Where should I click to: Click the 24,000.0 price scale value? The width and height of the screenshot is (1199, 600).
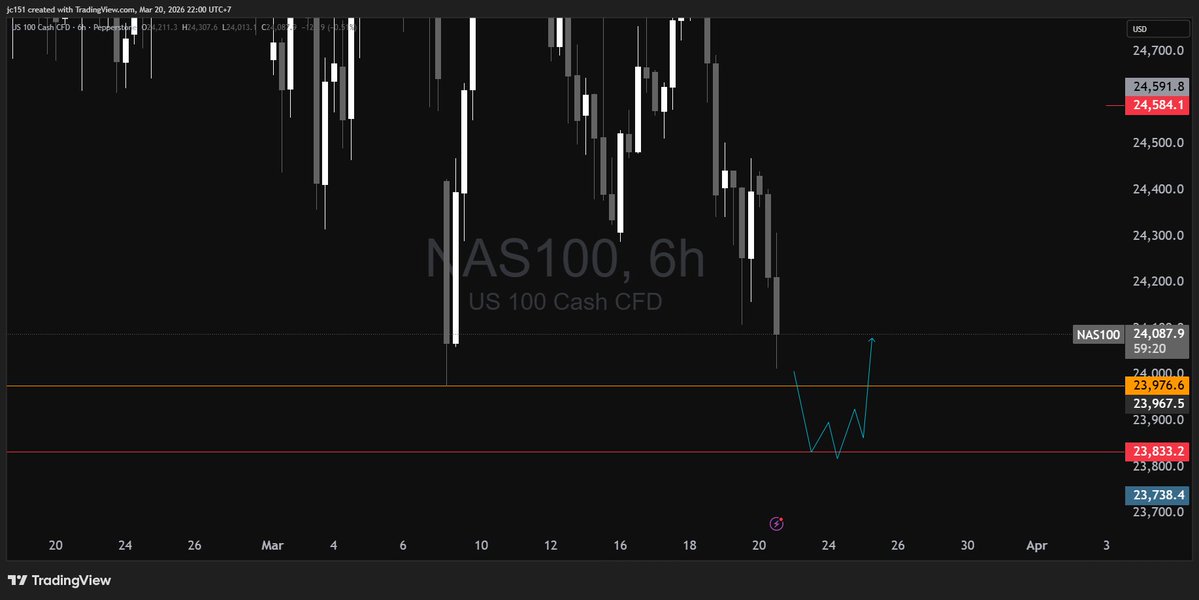pyautogui.click(x=1158, y=373)
